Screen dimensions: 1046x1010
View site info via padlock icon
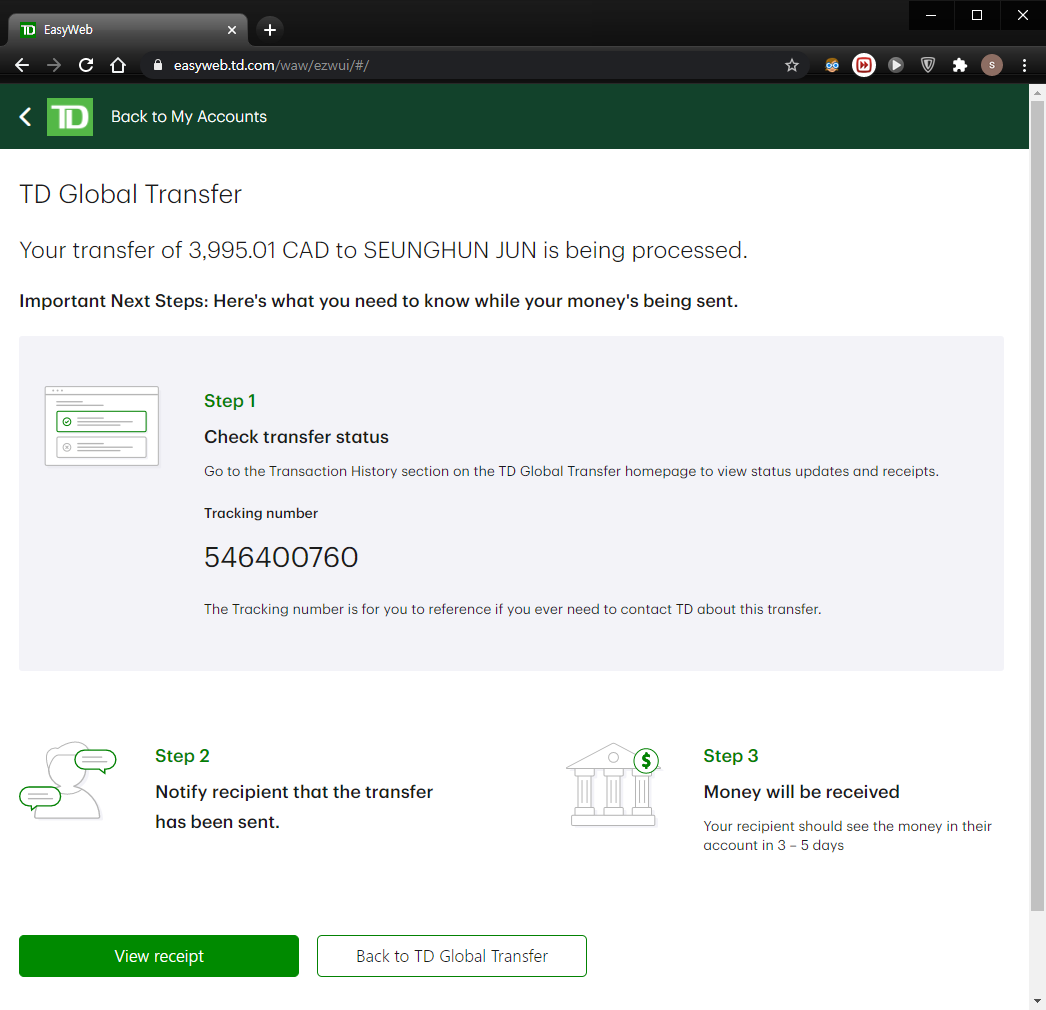pos(158,65)
